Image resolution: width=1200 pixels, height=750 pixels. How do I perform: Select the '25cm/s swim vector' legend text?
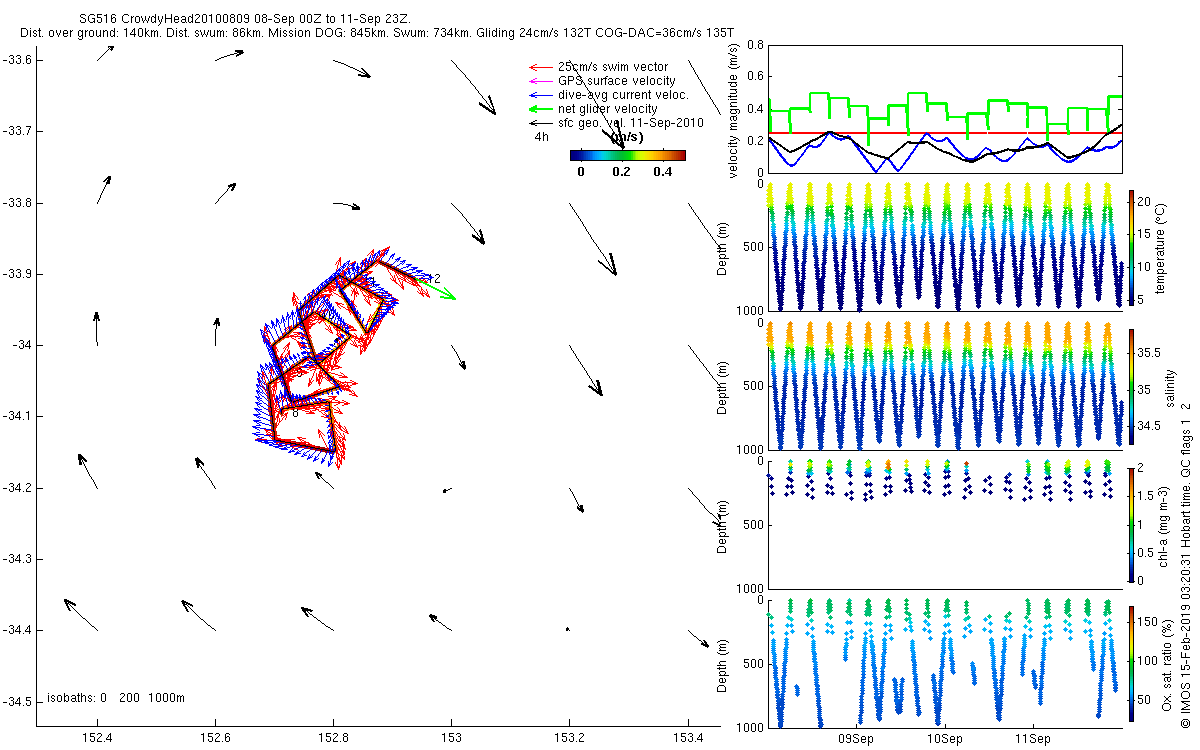pyautogui.click(x=614, y=67)
